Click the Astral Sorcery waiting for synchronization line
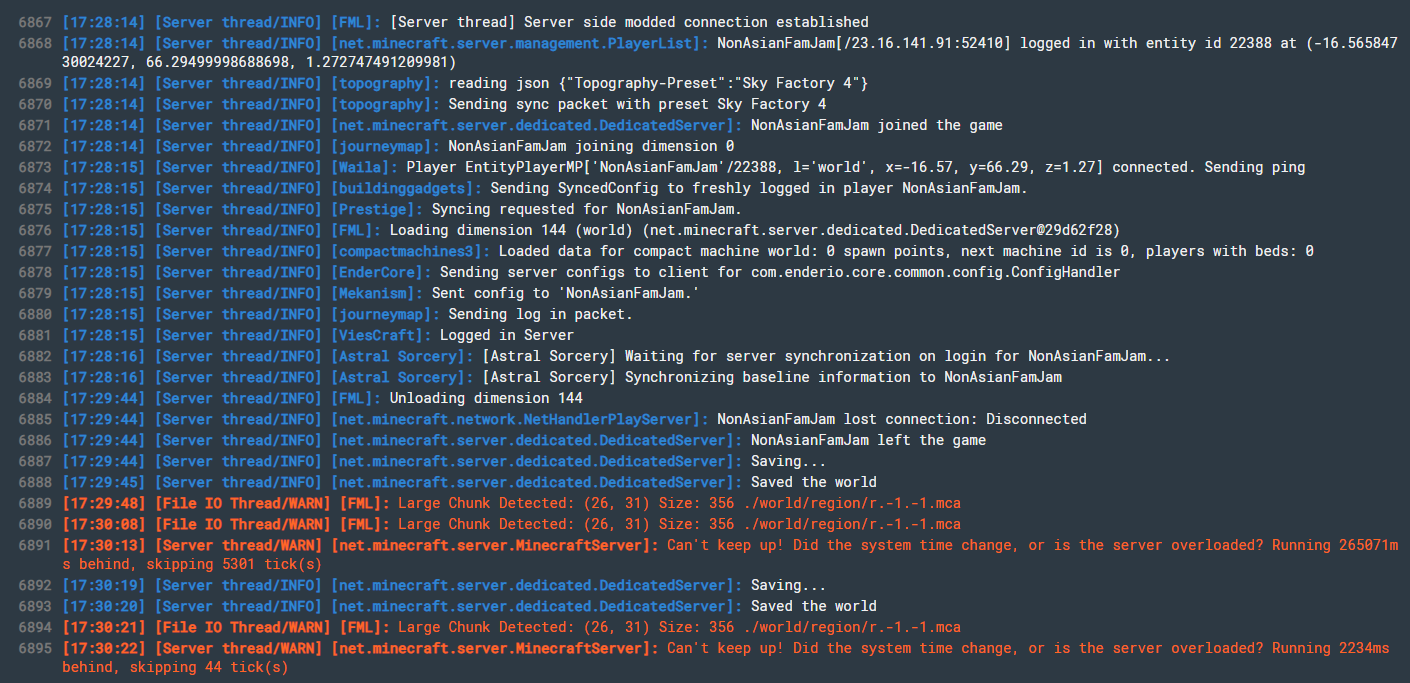Screen dimensions: 1410x683 [616, 356]
